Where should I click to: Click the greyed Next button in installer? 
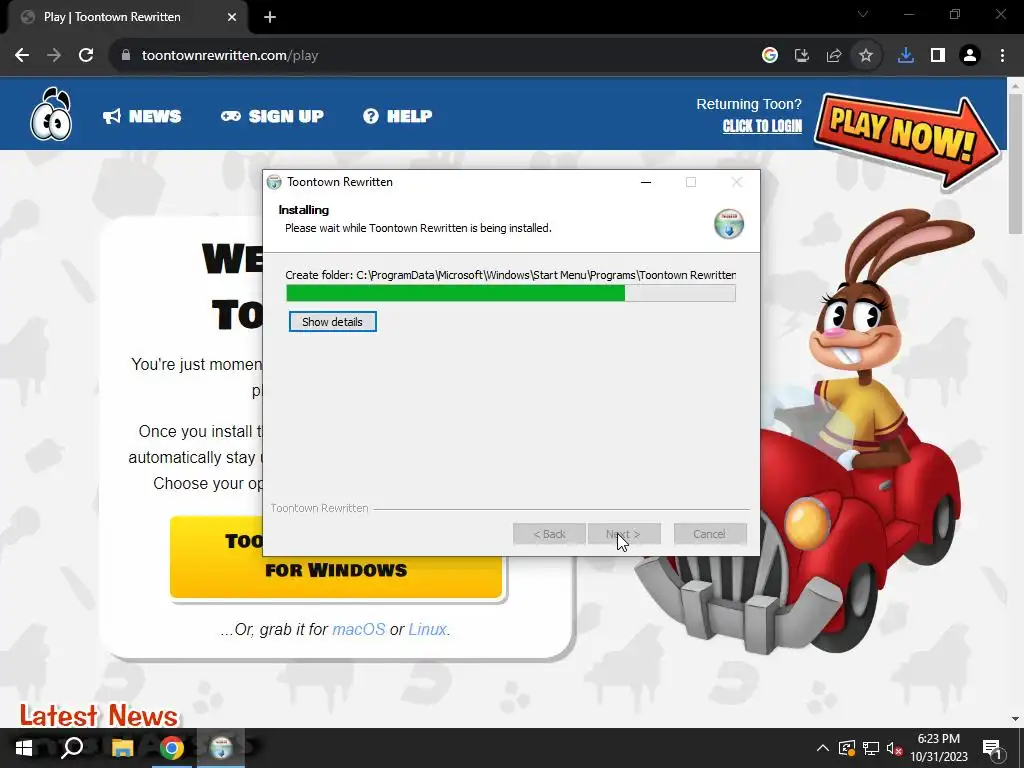click(624, 534)
